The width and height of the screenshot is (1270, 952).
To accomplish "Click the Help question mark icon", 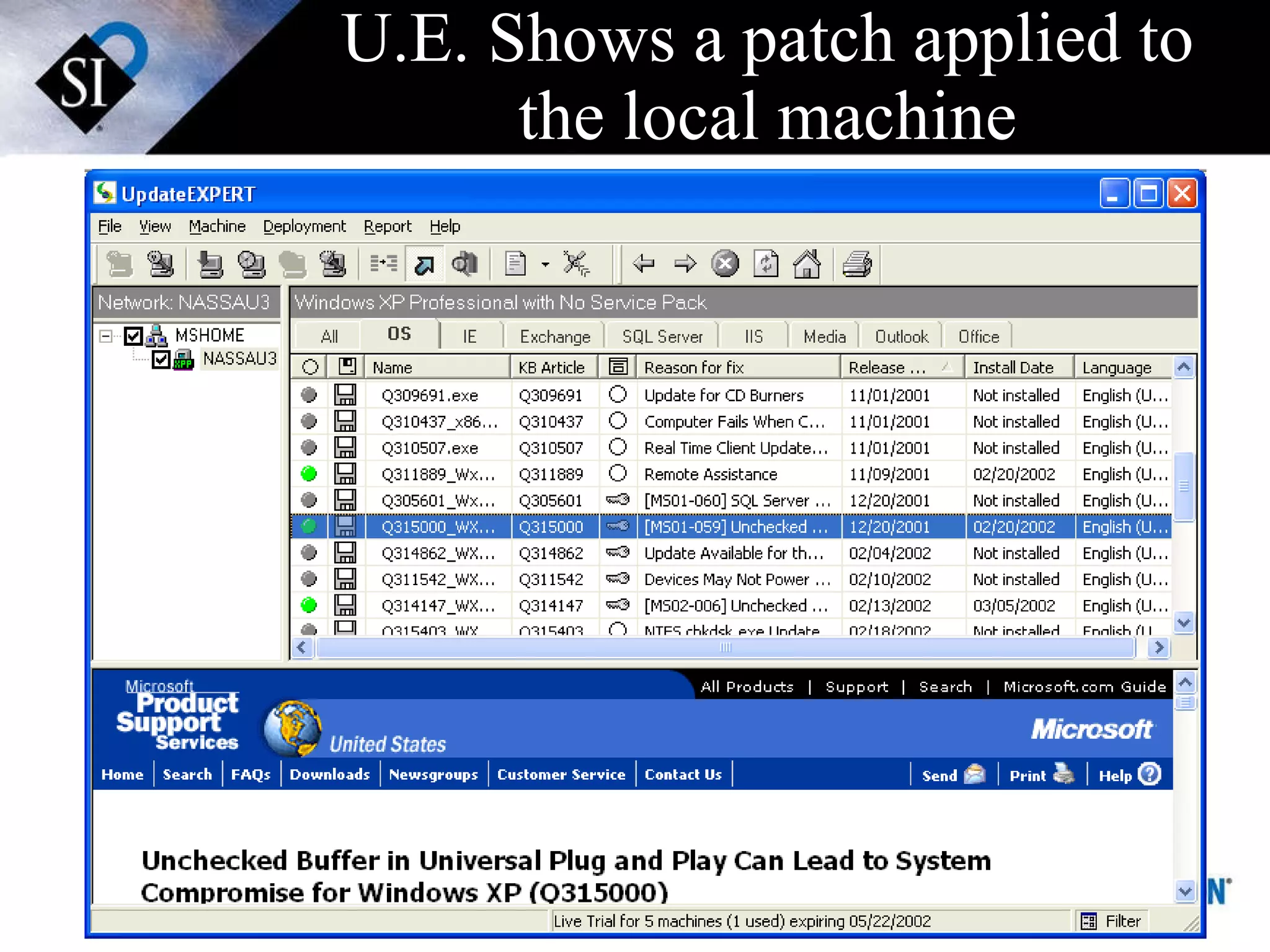I will pyautogui.click(x=1150, y=774).
